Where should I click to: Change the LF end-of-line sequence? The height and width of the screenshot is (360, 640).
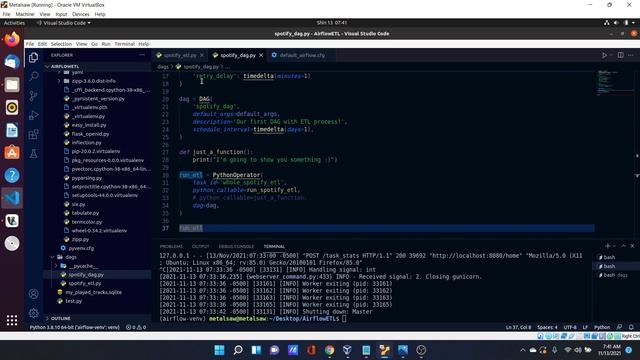coord(585,327)
